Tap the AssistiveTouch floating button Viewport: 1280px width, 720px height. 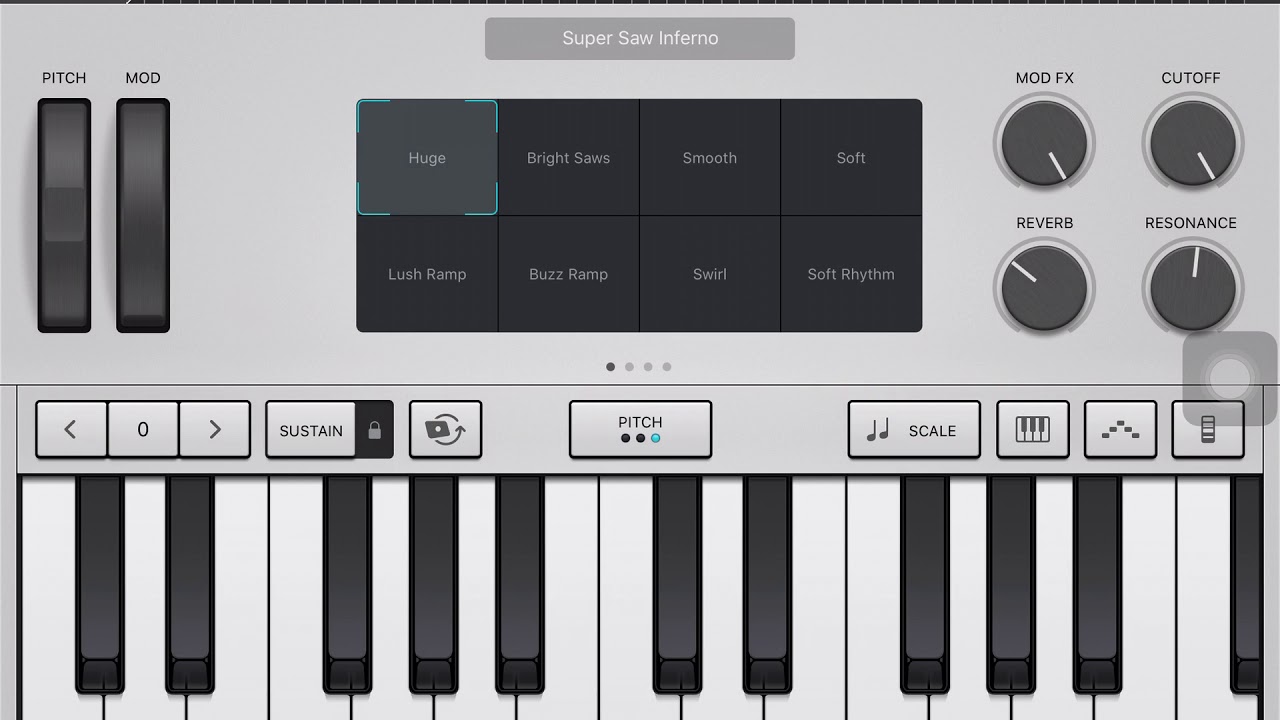pos(1230,379)
